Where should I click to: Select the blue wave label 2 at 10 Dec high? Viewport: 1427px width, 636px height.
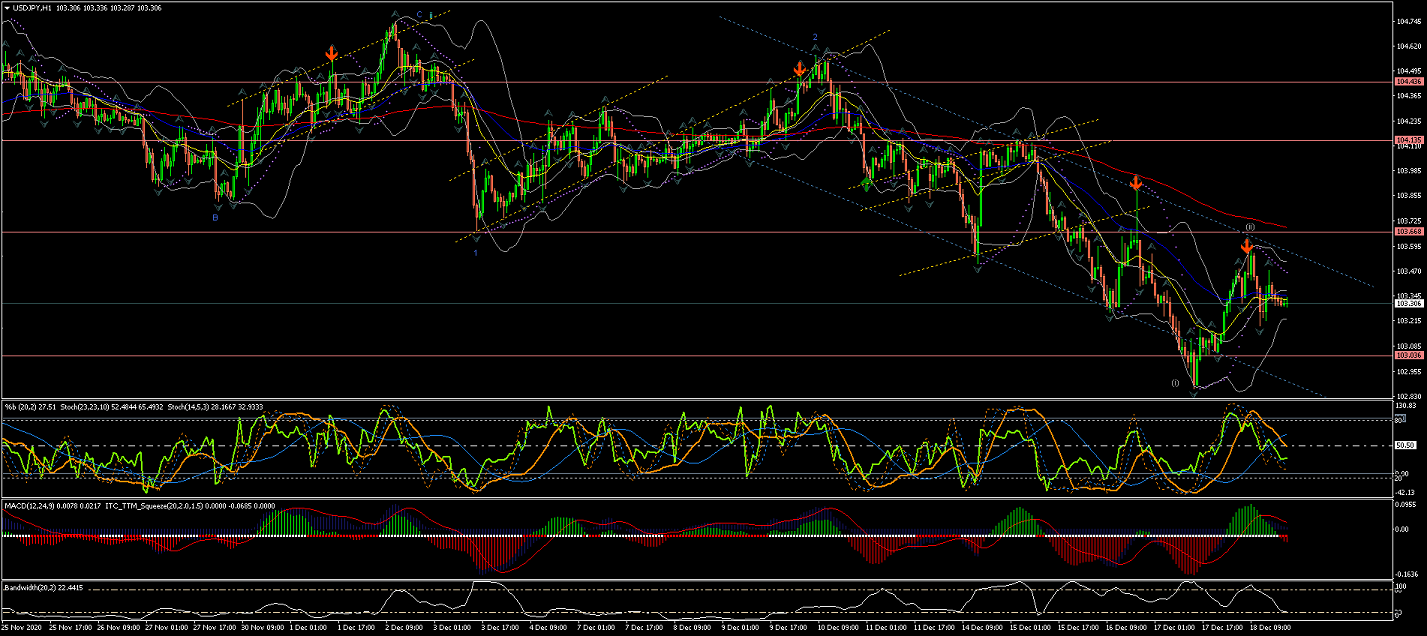pyautogui.click(x=815, y=37)
